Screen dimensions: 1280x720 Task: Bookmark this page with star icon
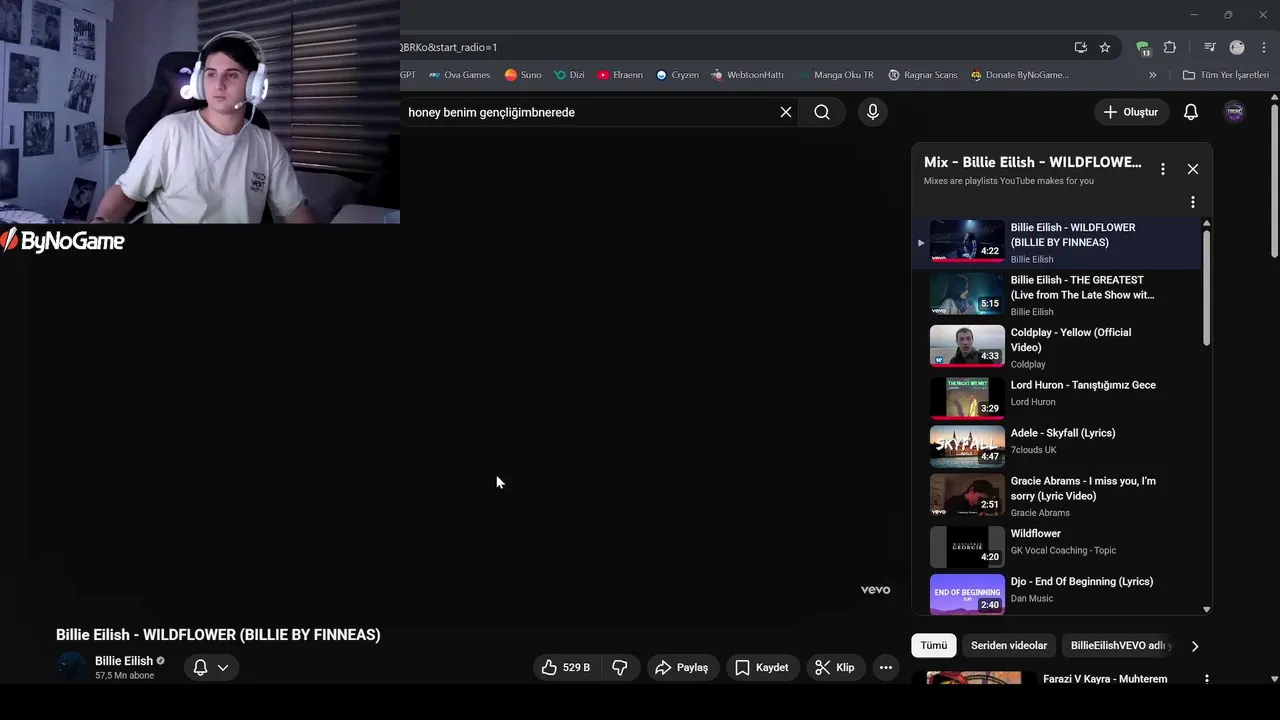click(x=1105, y=47)
